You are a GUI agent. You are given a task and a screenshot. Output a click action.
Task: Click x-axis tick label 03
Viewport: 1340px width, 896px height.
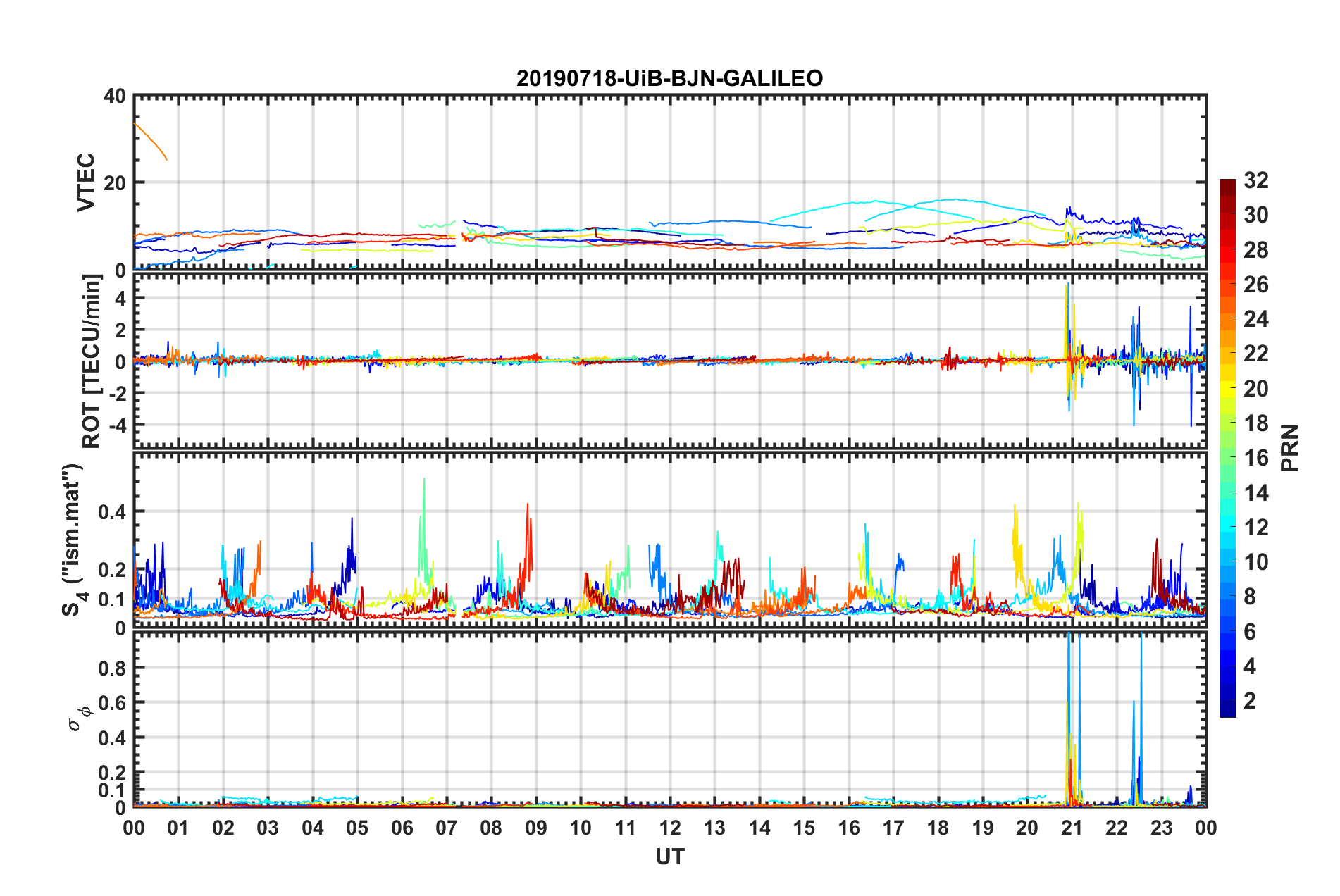[268, 828]
